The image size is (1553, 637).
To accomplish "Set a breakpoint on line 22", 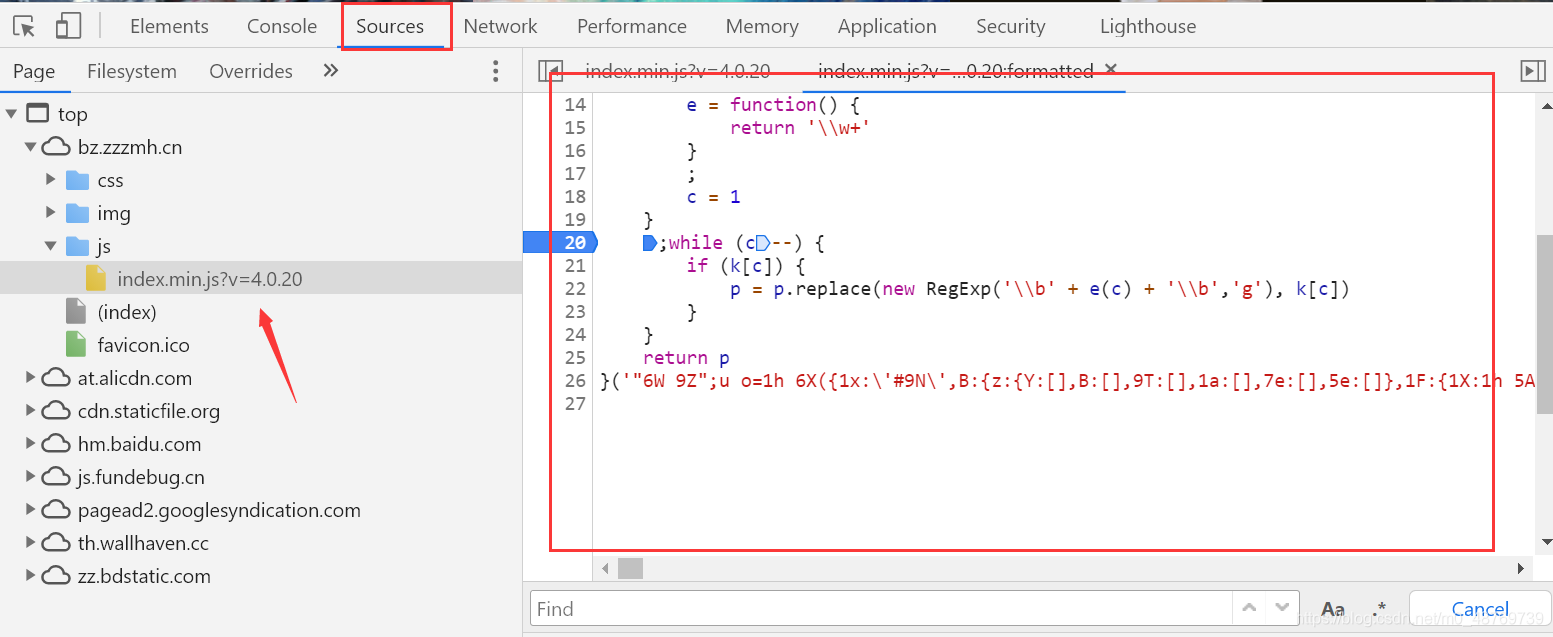I will pos(574,289).
